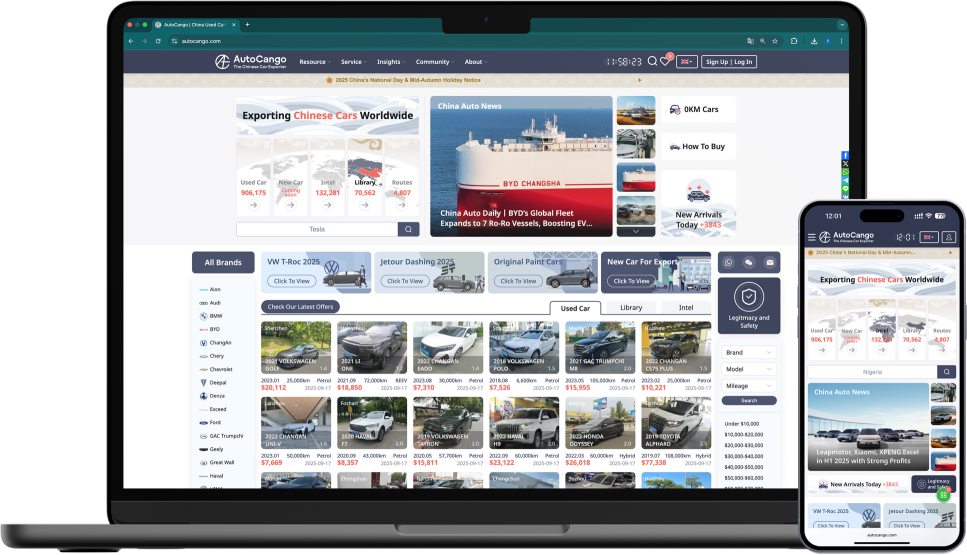Open the Brand dropdown filter
967x555 pixels.
(x=749, y=353)
